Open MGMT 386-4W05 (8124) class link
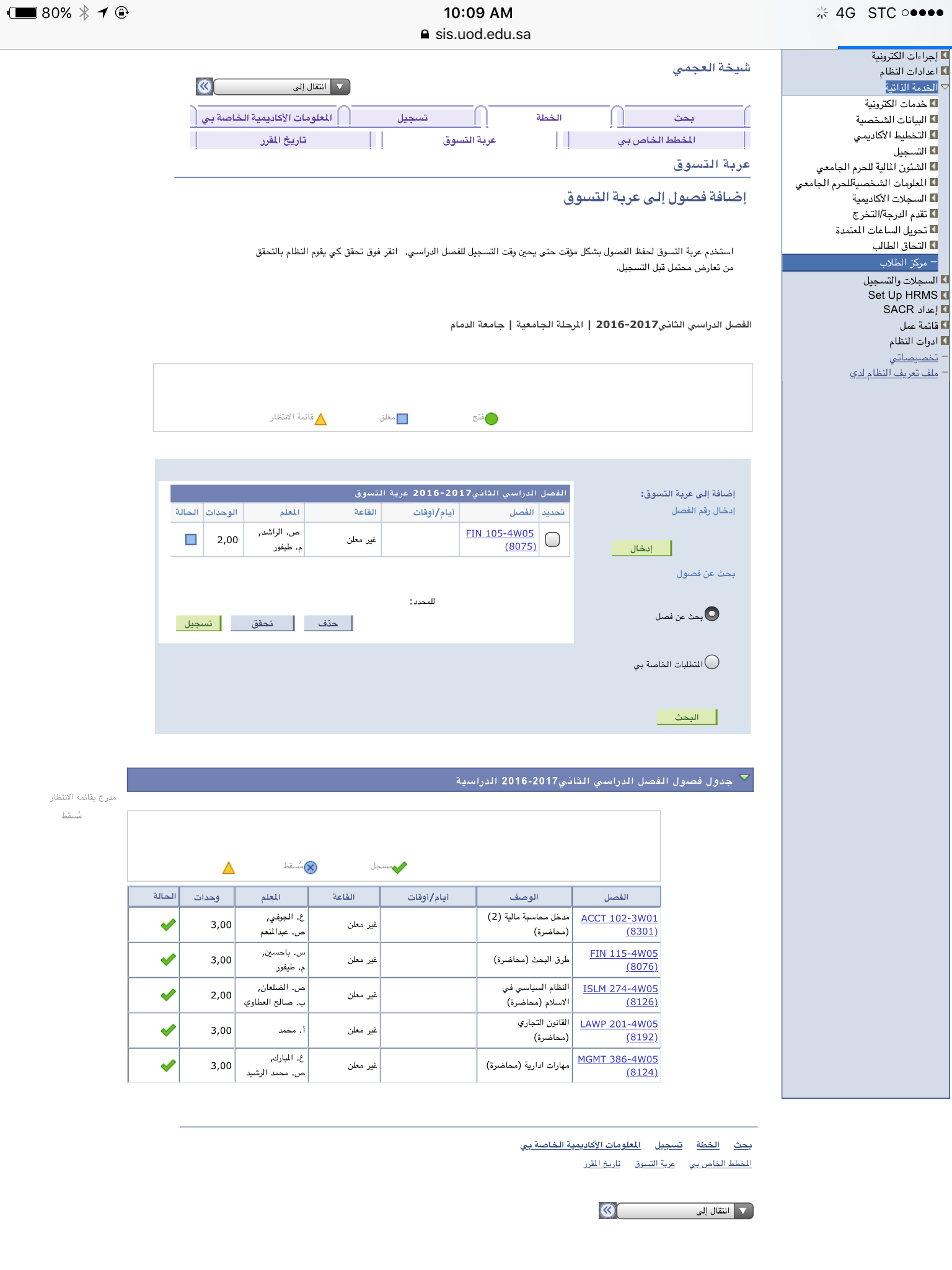This screenshot has height=1270, width=952. coord(617,1065)
